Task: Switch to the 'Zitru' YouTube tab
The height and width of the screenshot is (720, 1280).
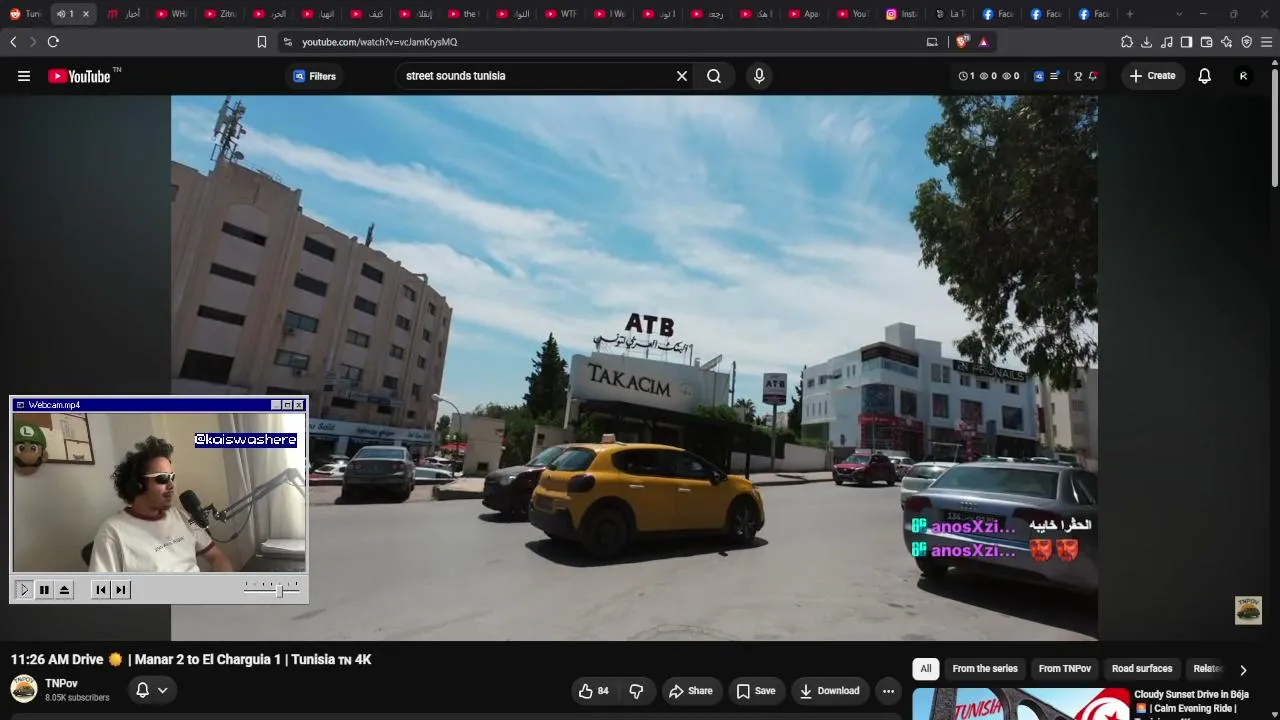Action: 222,14
